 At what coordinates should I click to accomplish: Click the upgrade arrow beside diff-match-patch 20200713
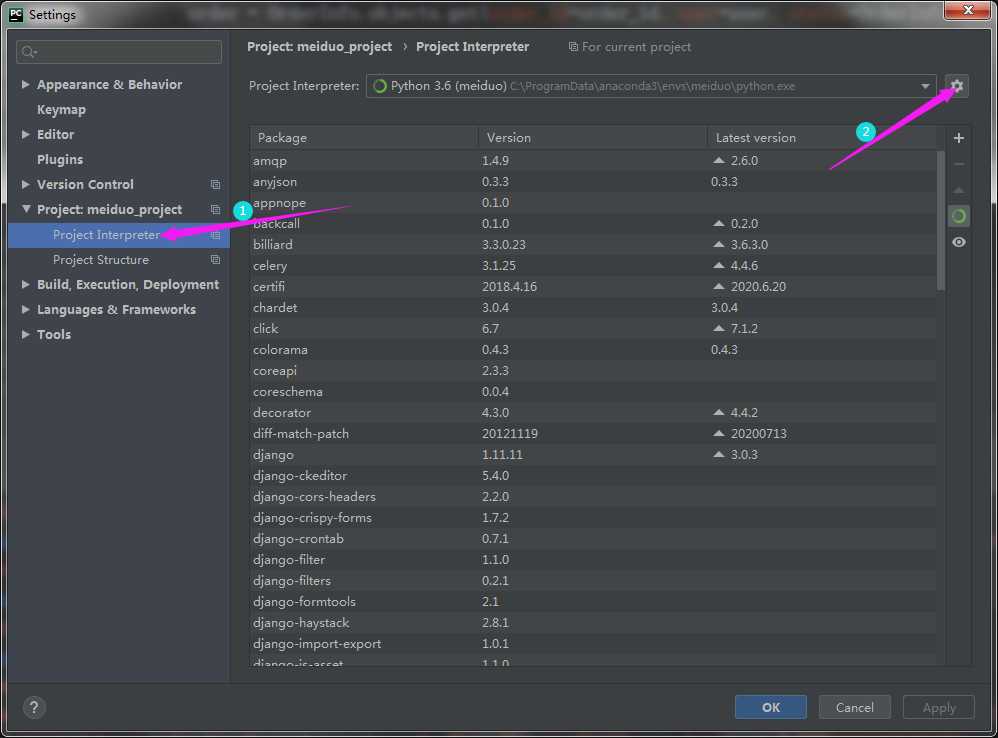[x=719, y=433]
